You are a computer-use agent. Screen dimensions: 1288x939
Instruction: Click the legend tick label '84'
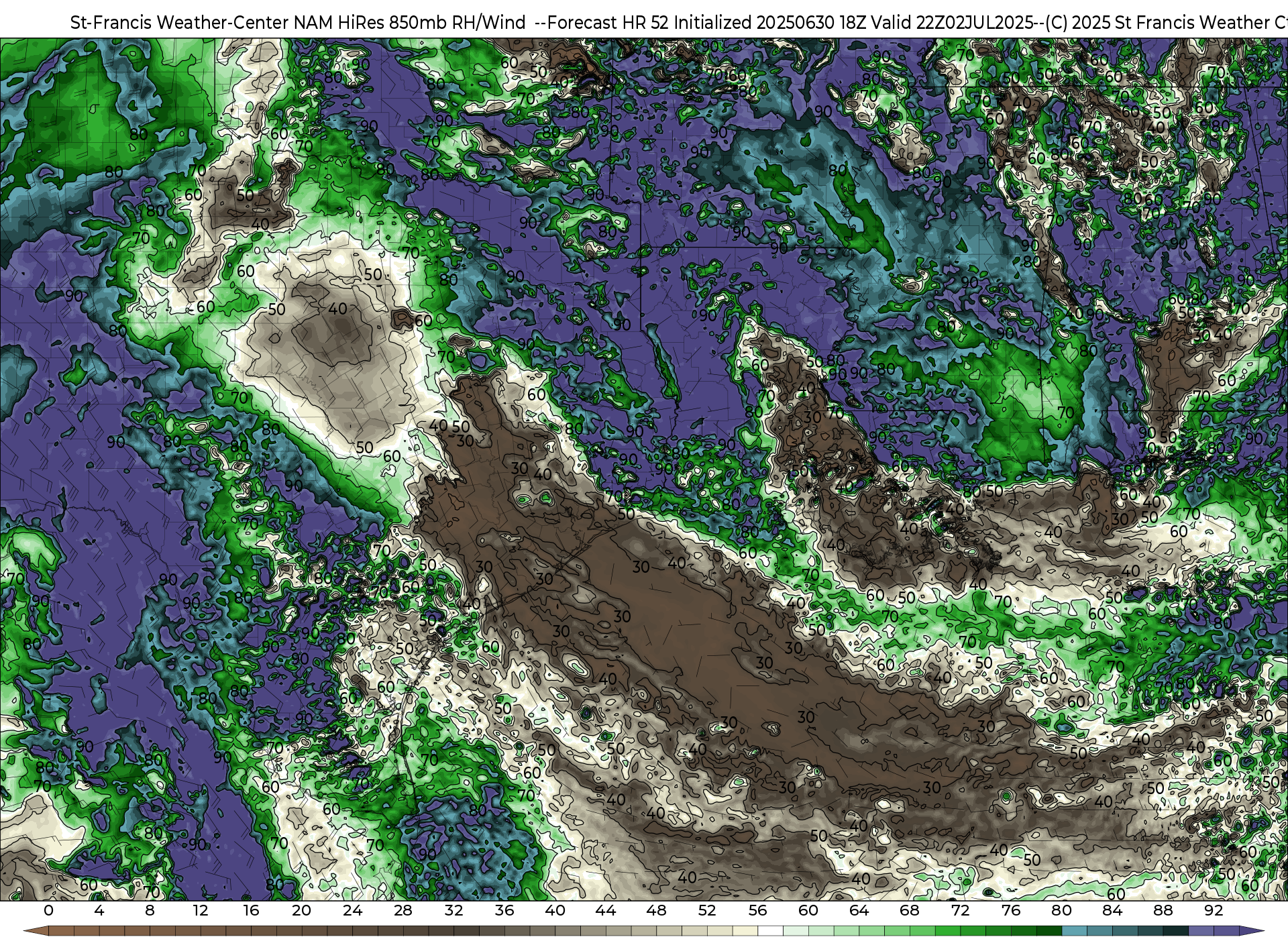click(1112, 911)
